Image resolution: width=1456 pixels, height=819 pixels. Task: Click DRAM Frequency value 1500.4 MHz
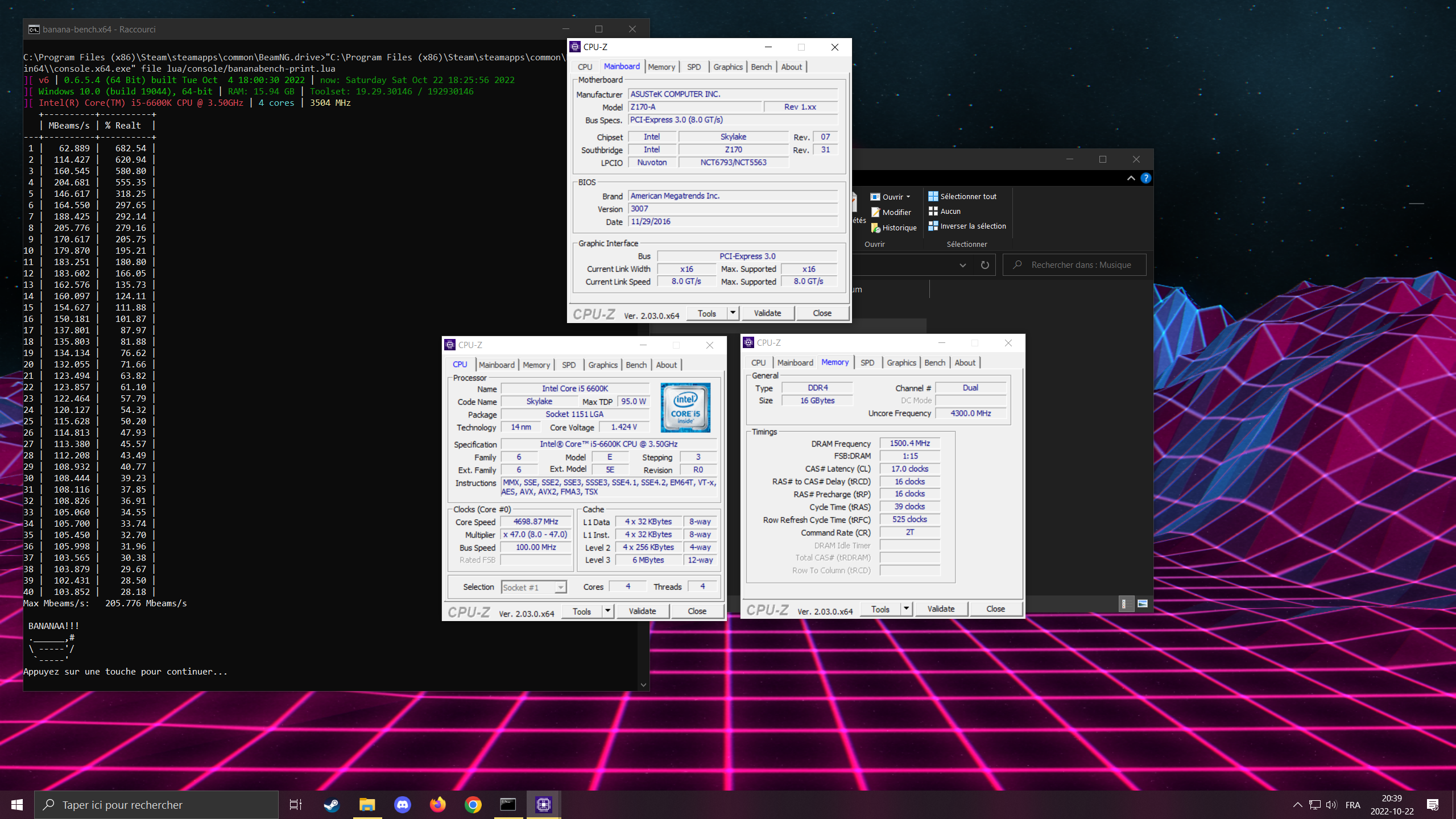pos(910,444)
